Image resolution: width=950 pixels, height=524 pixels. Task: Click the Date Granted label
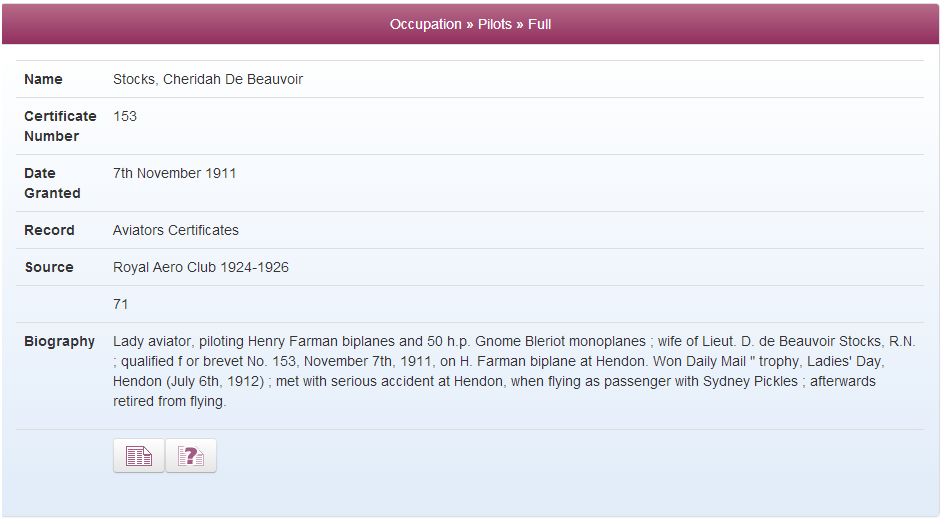(52, 183)
